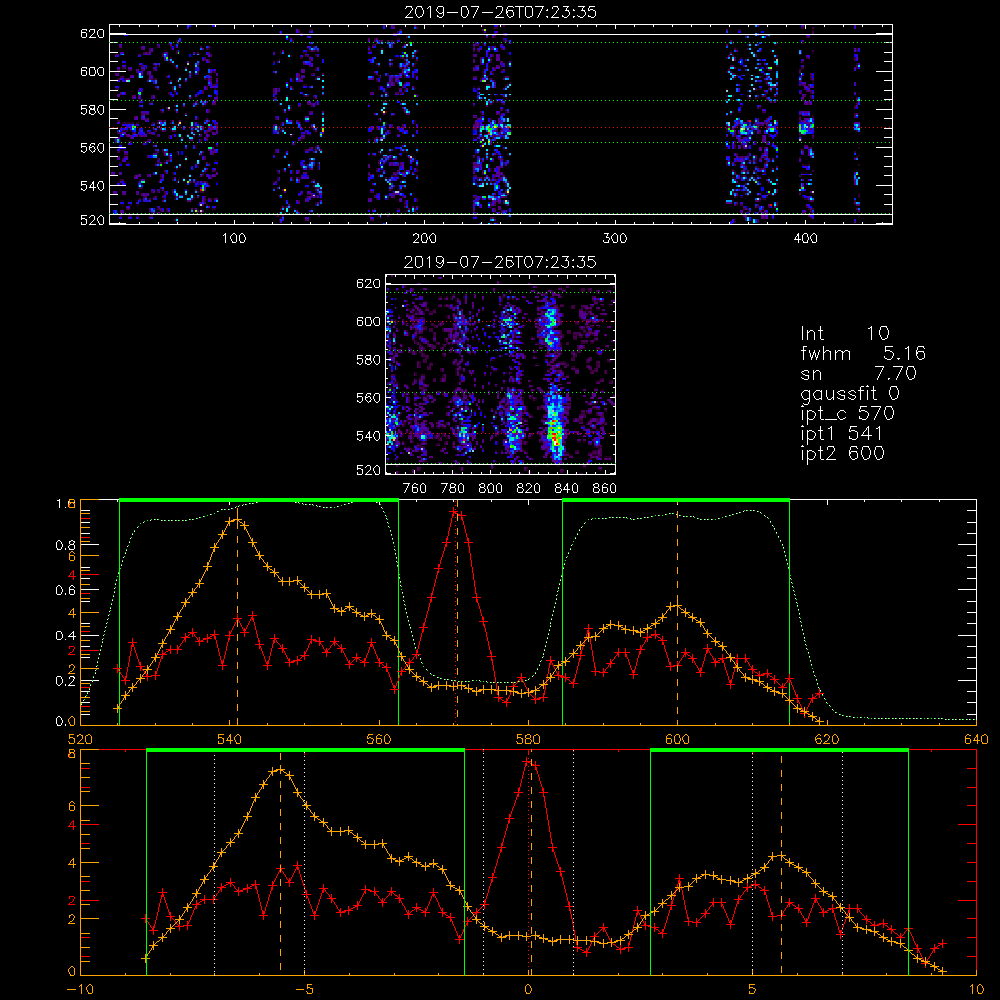Click the 0.6 y-axis label of upper profile plot
1000x1000 pixels.
(x=65, y=591)
